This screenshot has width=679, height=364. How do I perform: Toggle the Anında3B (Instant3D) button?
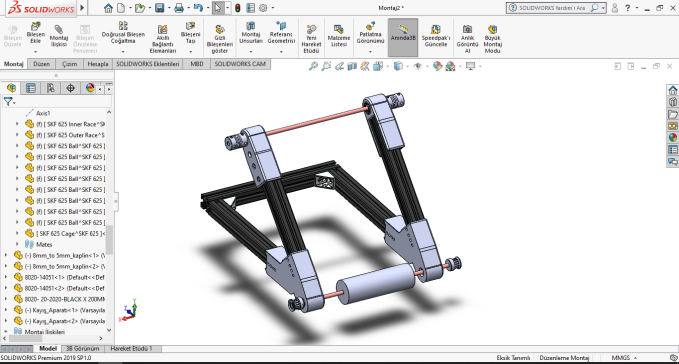click(403, 37)
